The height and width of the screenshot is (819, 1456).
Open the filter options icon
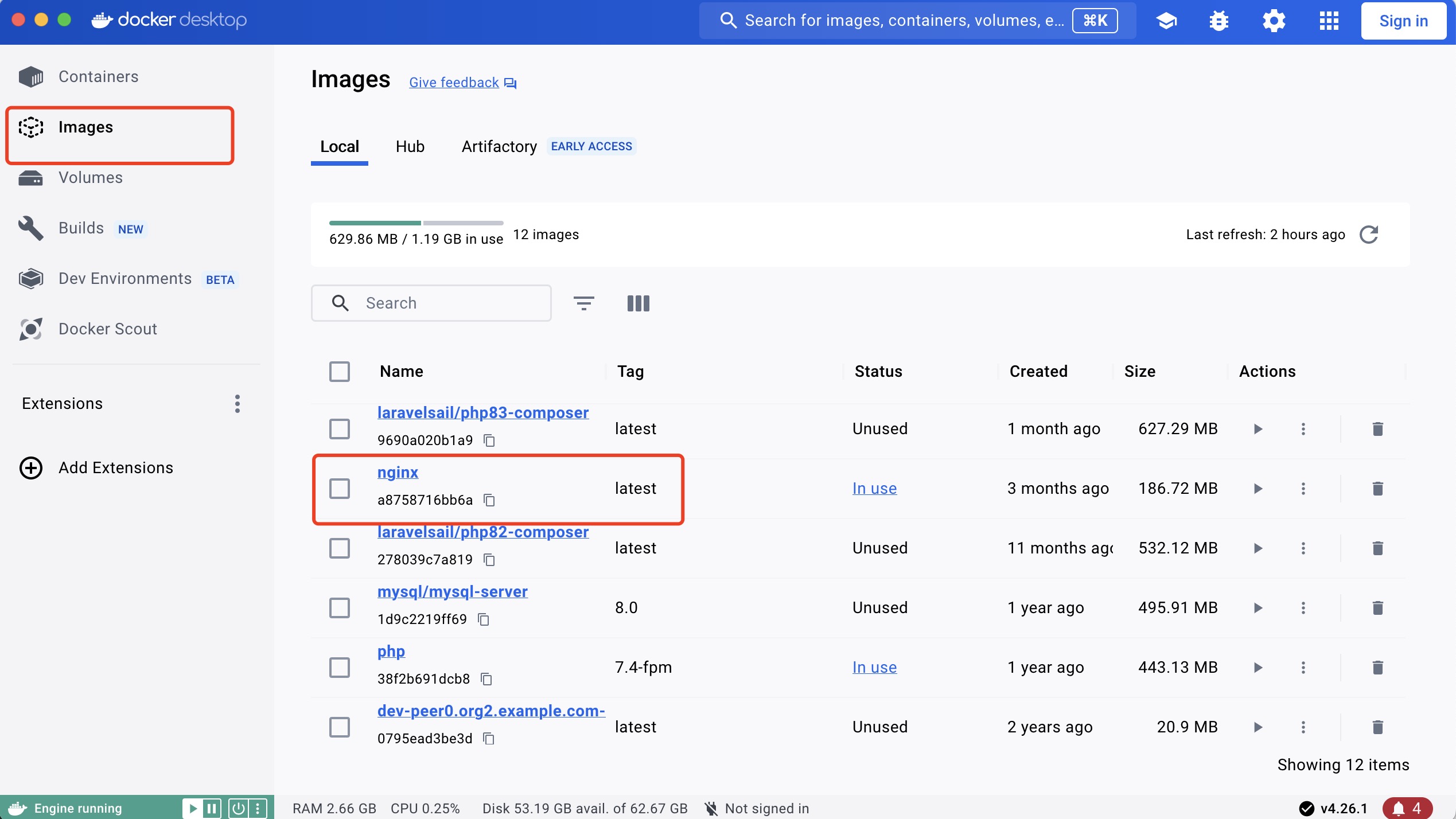click(583, 303)
